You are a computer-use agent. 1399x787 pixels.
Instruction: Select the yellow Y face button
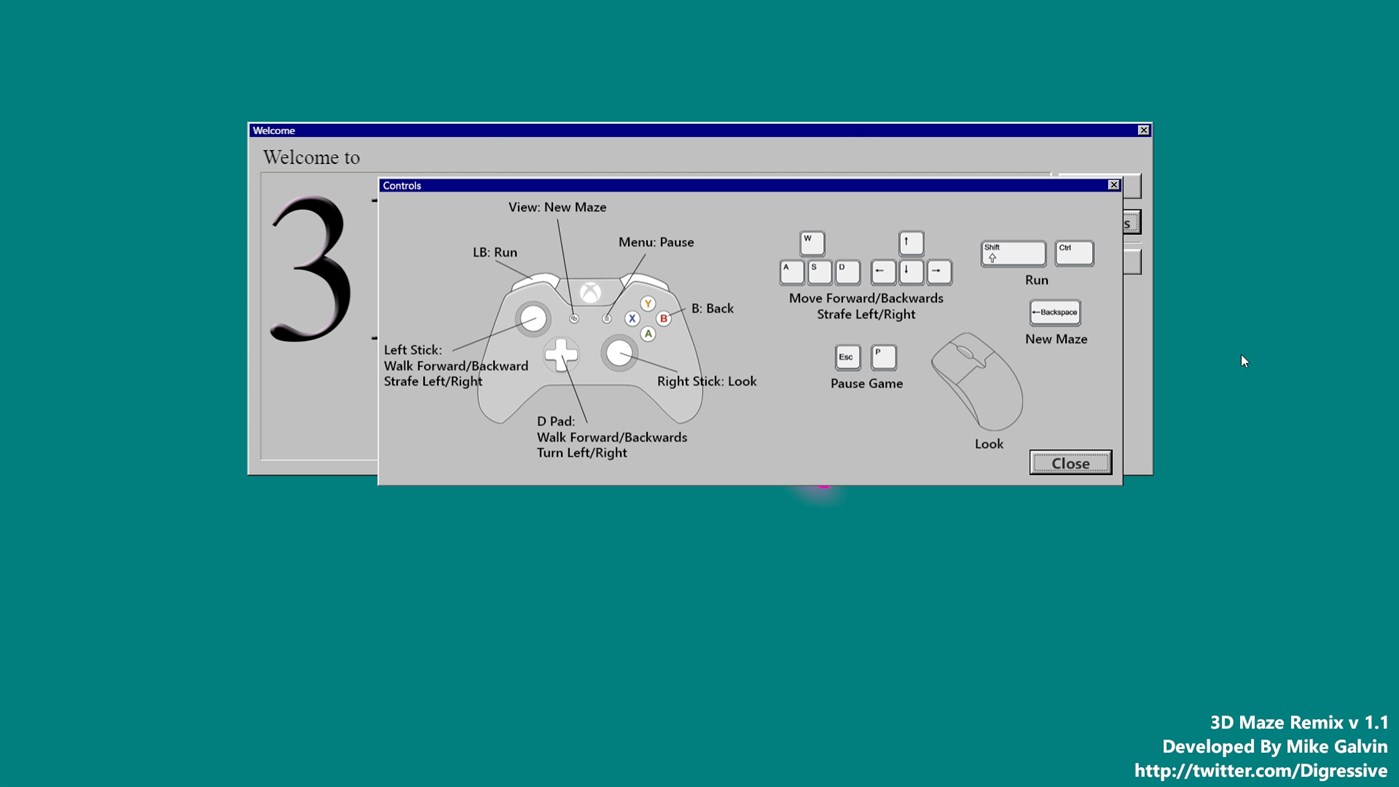pyautogui.click(x=648, y=301)
